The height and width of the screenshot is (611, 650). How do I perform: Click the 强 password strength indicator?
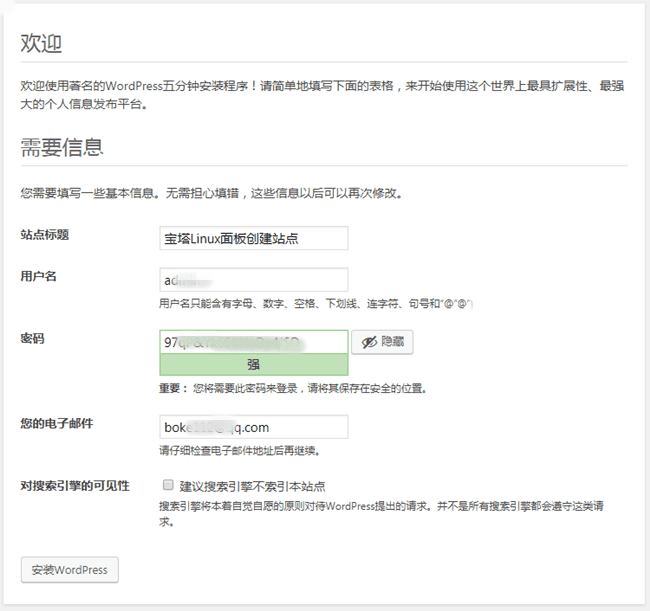[x=254, y=365]
